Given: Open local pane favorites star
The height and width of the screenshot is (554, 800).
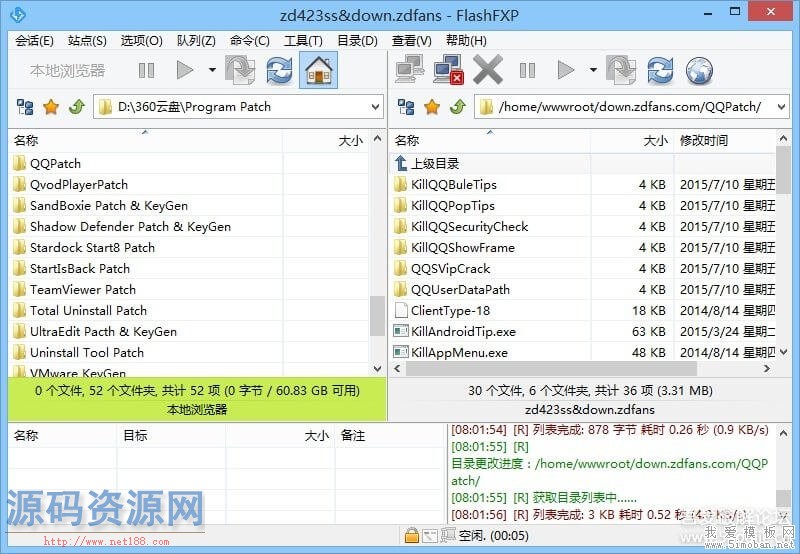Looking at the screenshot, I should [51, 107].
